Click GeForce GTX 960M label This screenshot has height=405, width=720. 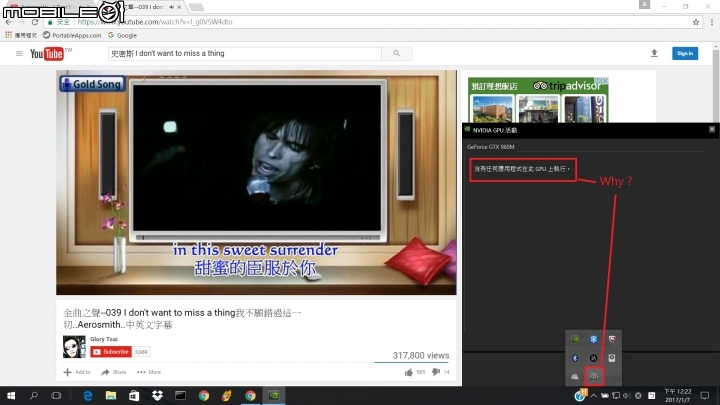coord(490,147)
